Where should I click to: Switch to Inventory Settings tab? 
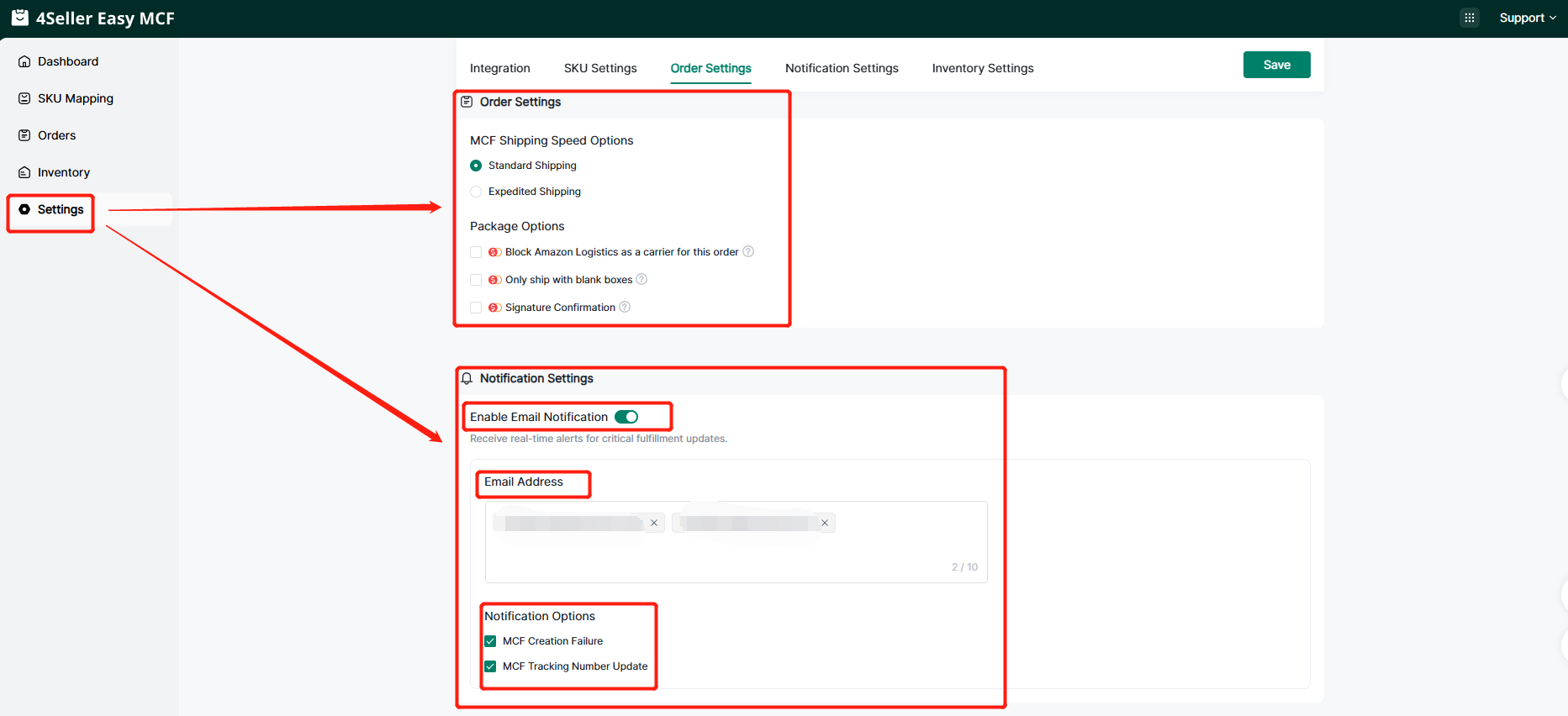click(982, 68)
